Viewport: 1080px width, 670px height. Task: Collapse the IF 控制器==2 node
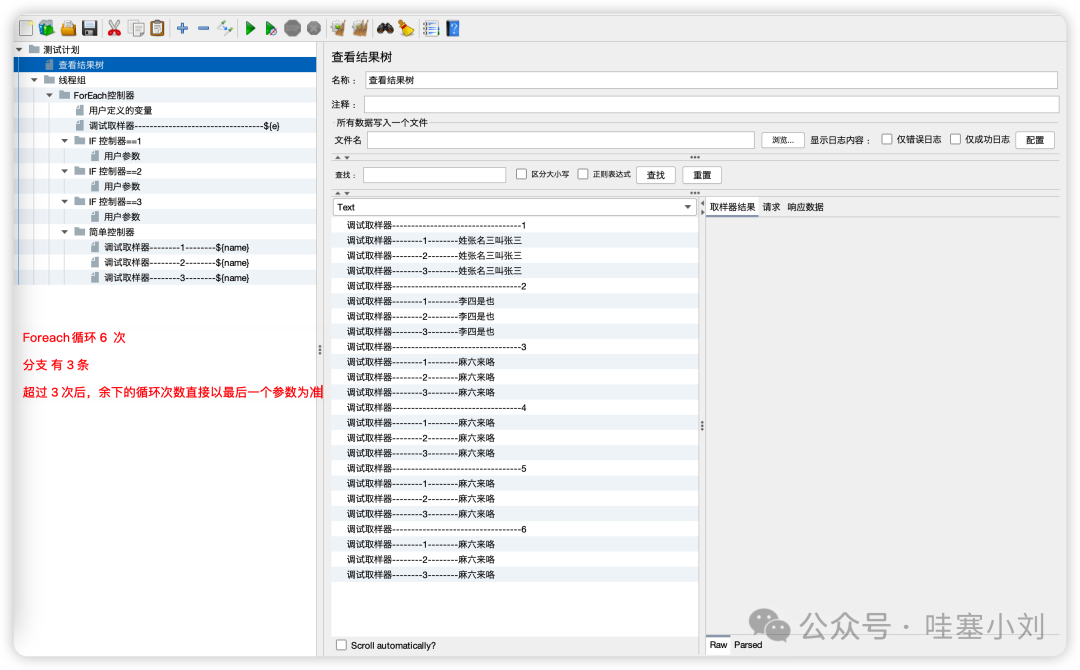(x=65, y=171)
